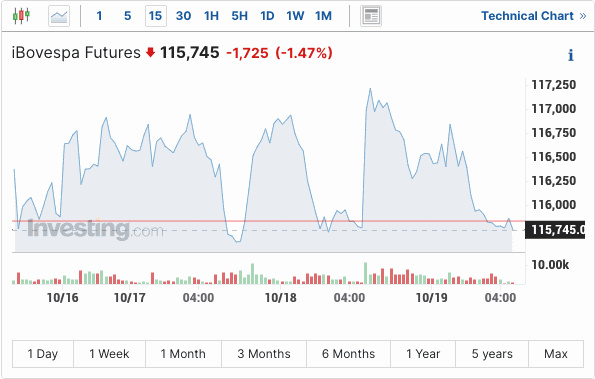Click the 10.00k volume axis label

coord(550,264)
